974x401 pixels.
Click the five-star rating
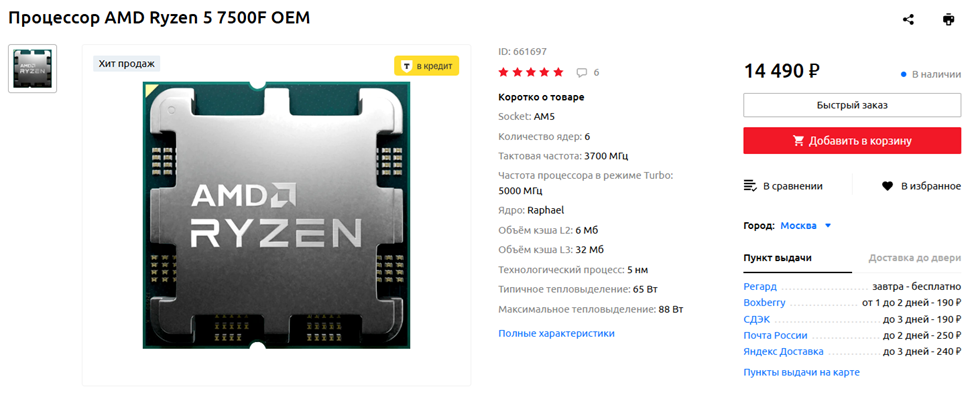point(531,72)
